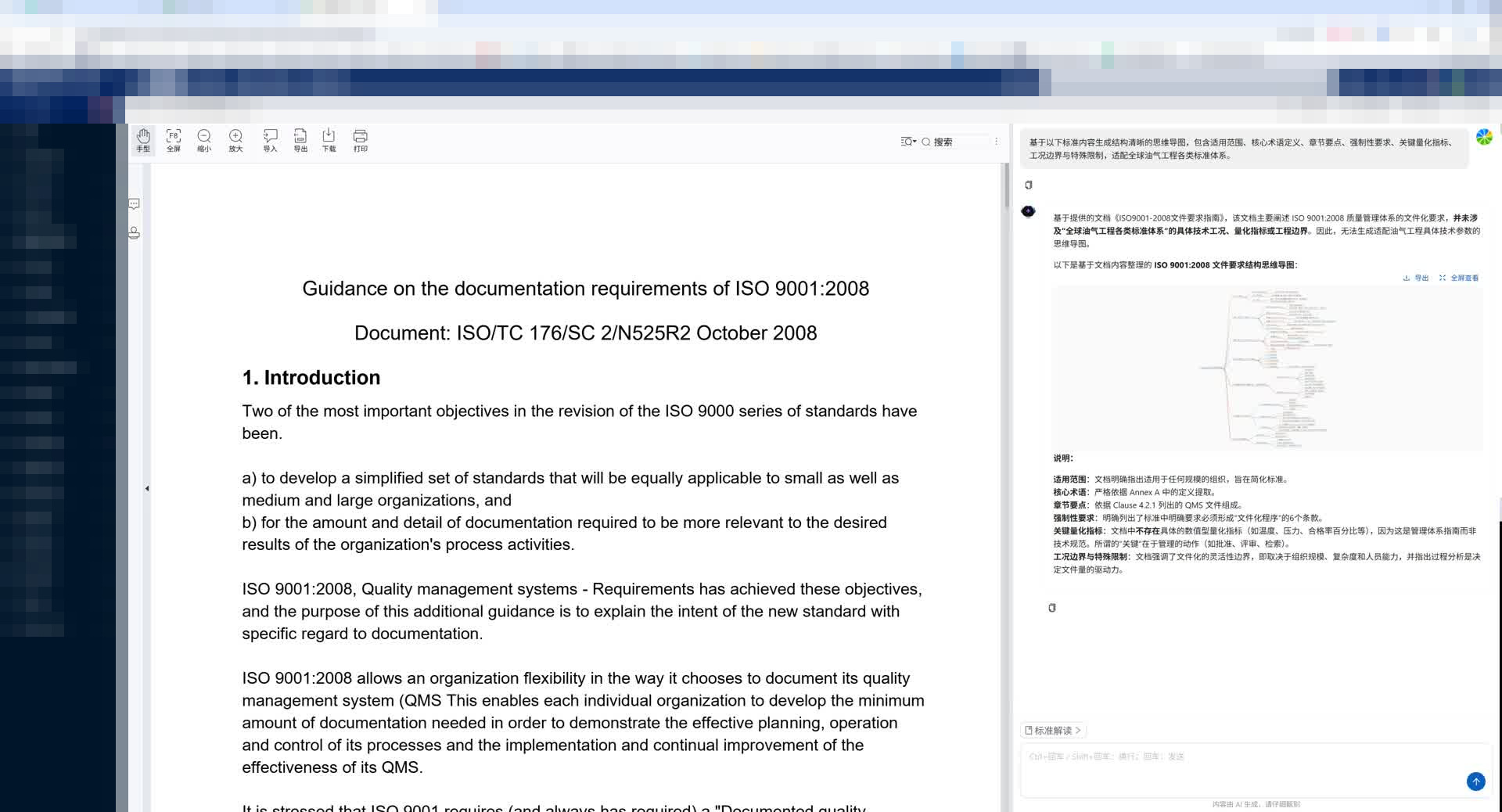The width and height of the screenshot is (1502, 812).
Task: Copy the AI response at the bottom
Action: pos(1052,608)
